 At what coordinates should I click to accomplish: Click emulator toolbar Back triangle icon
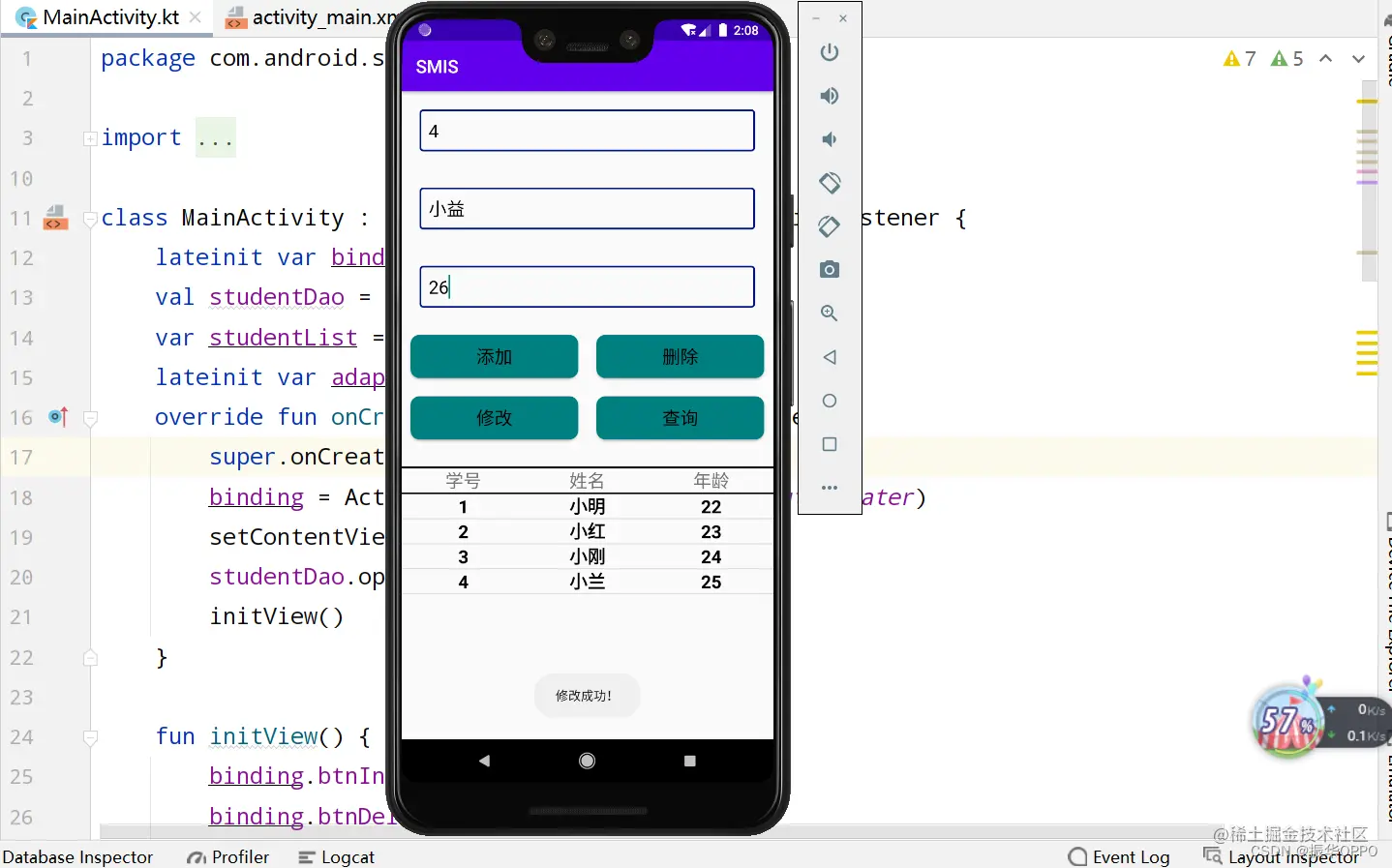coord(830,357)
